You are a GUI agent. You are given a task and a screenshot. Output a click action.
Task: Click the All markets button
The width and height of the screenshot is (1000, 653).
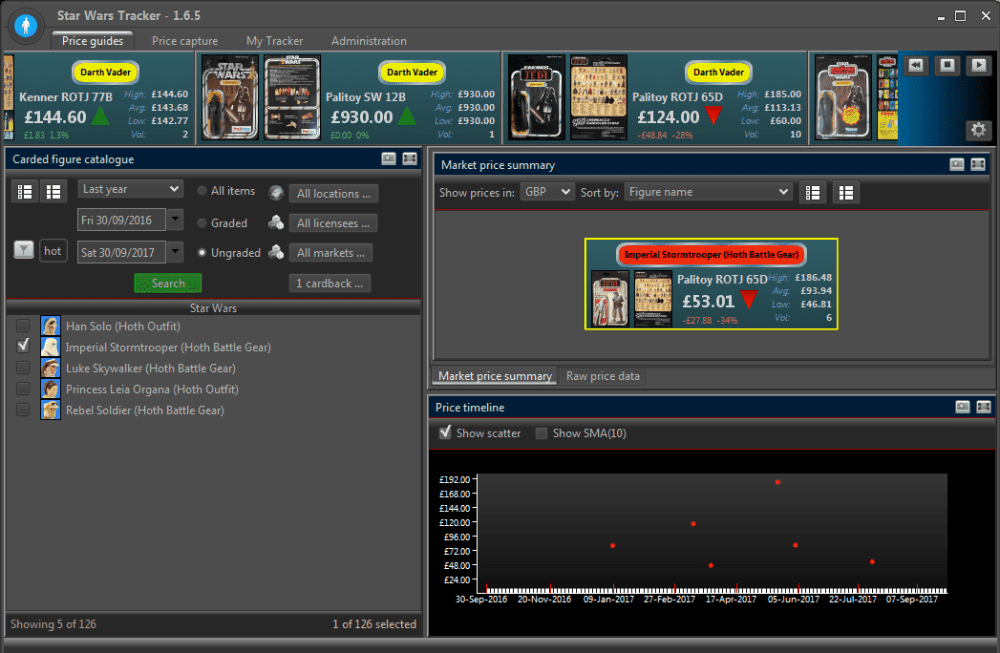pyautogui.click(x=331, y=253)
